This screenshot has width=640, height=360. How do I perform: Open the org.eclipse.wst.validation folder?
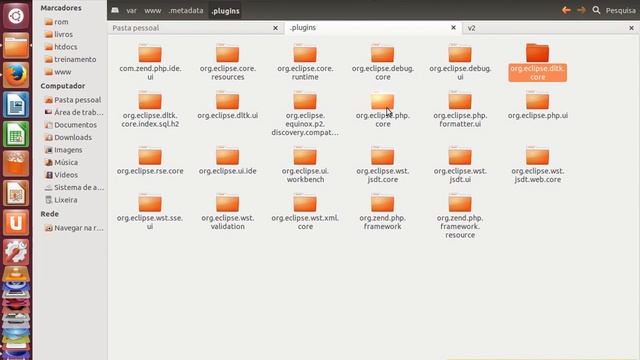click(x=228, y=212)
